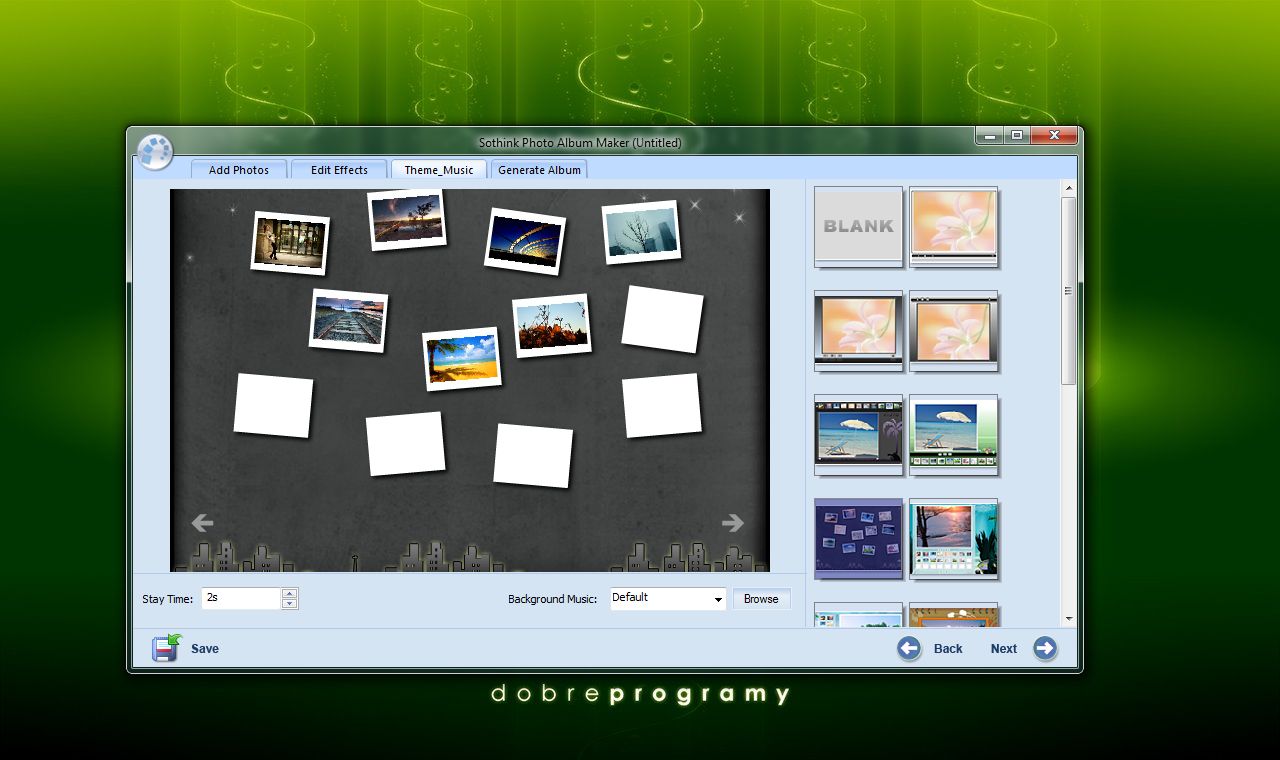Click the doorway photo in the preview

290,243
